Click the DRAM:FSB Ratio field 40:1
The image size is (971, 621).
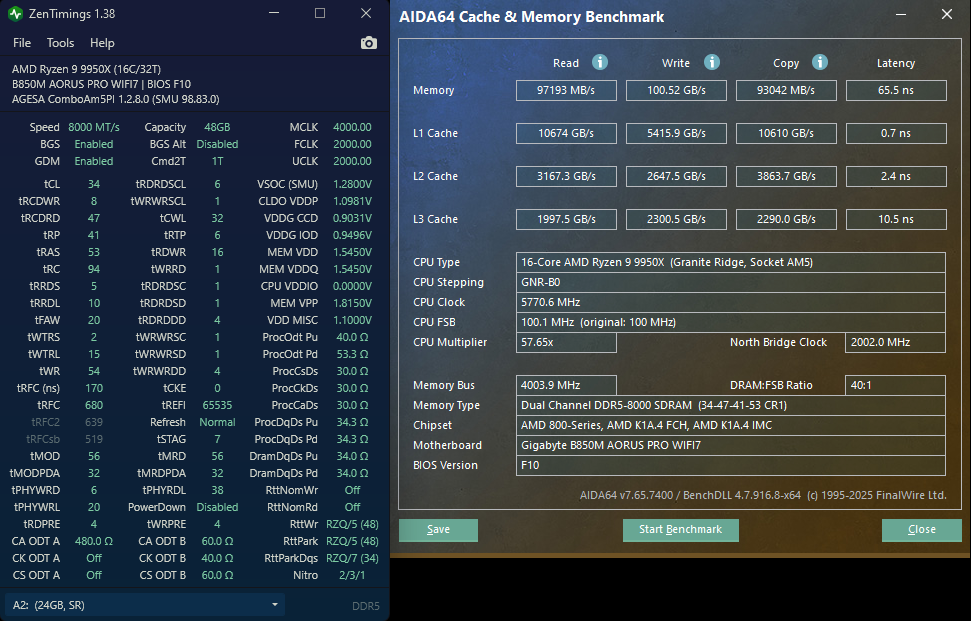click(x=895, y=385)
